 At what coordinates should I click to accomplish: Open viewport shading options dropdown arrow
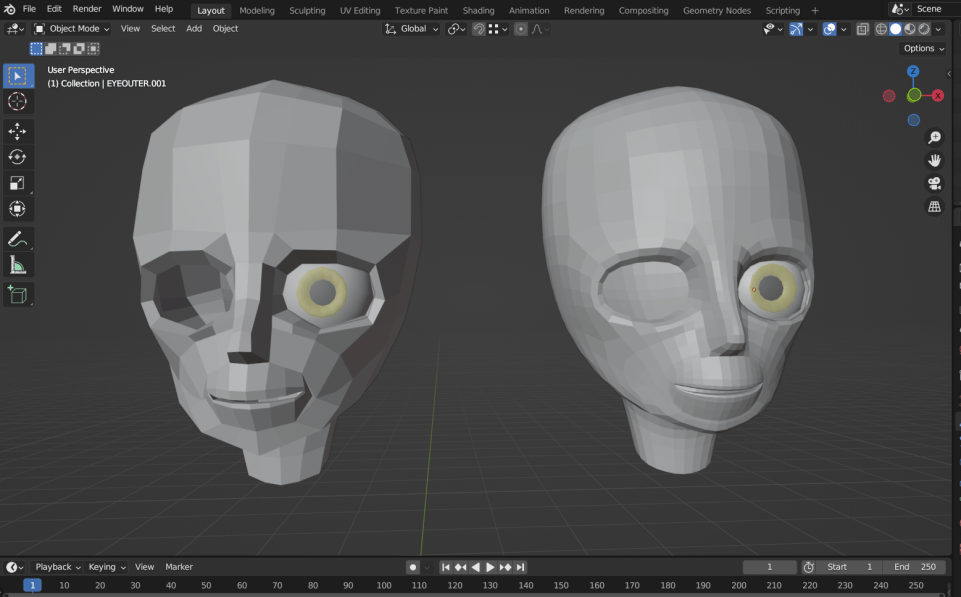(938, 29)
